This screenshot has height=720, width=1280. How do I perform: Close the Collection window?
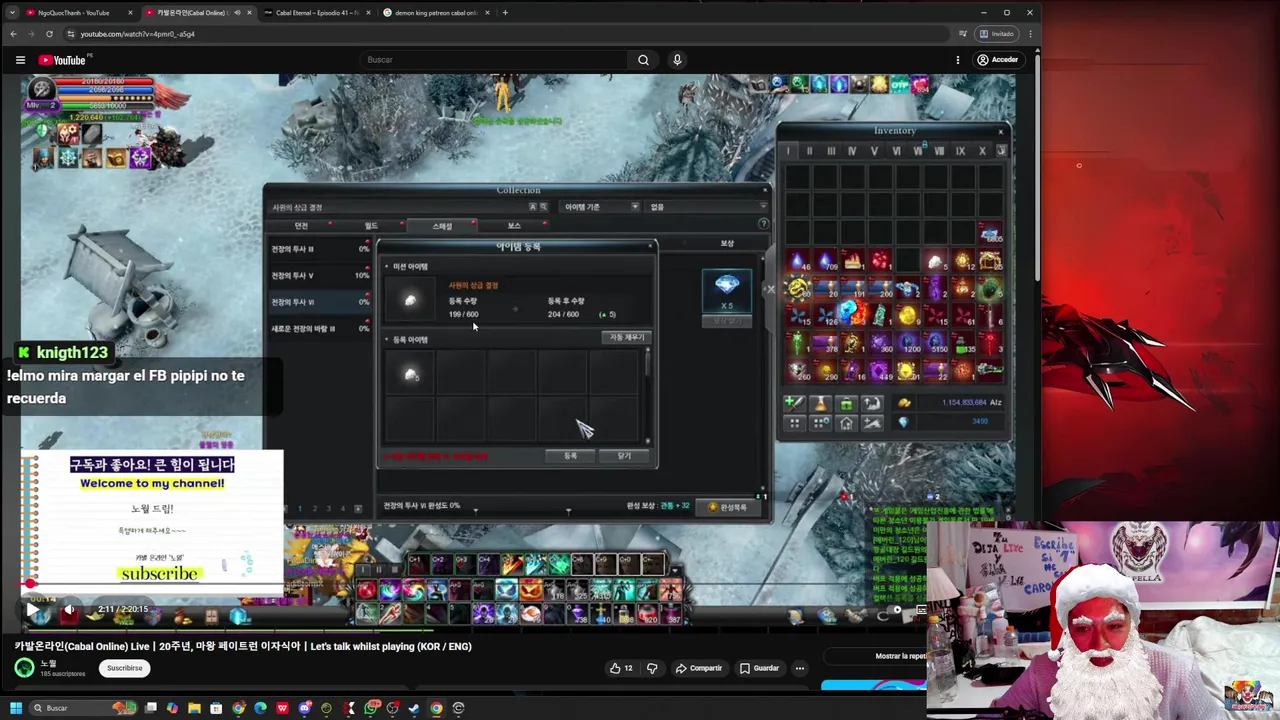click(x=765, y=190)
